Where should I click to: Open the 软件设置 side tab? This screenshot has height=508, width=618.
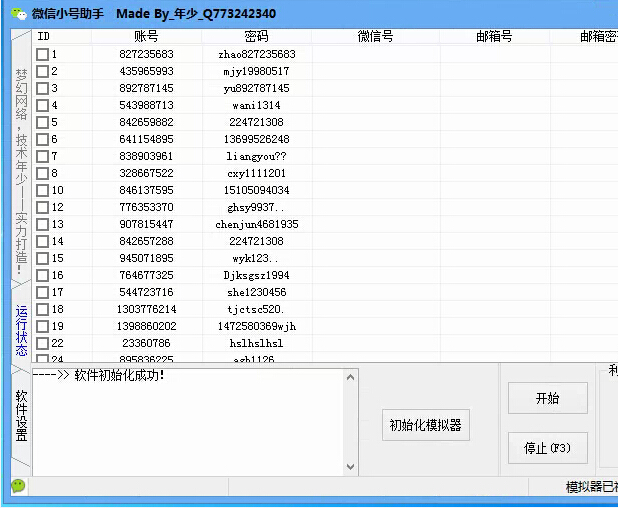coord(21,415)
